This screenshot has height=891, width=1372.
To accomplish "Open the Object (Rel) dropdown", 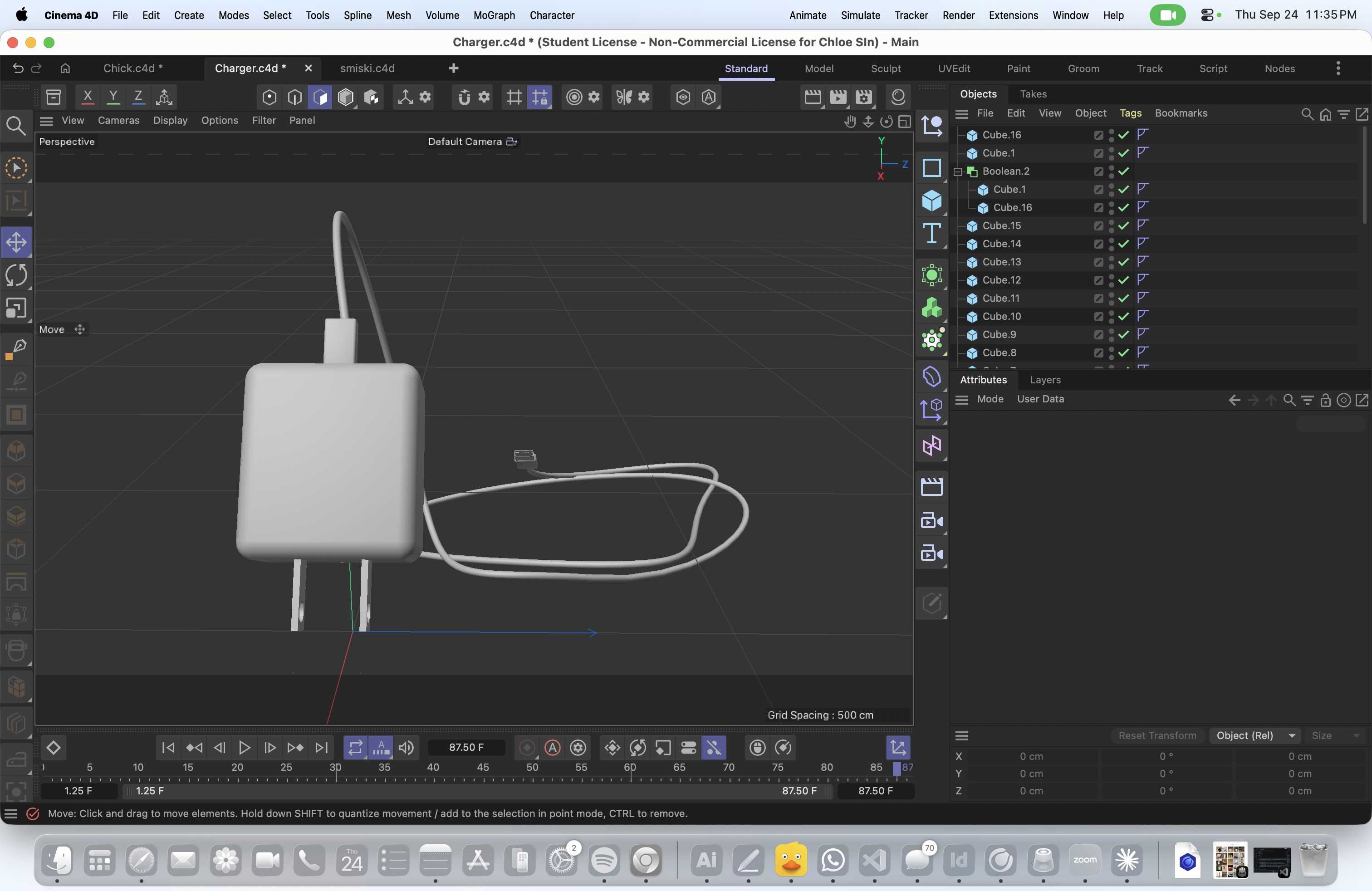I will point(1256,735).
